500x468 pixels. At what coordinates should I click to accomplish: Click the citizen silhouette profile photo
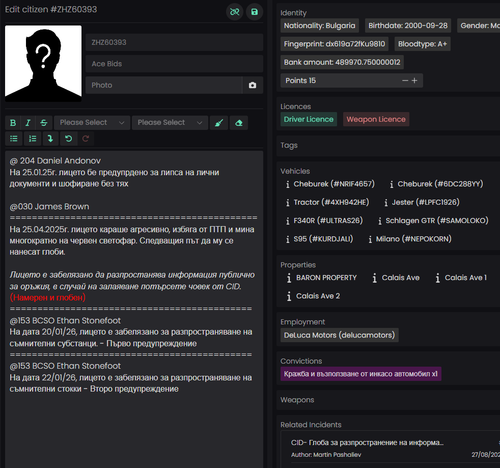point(43,63)
